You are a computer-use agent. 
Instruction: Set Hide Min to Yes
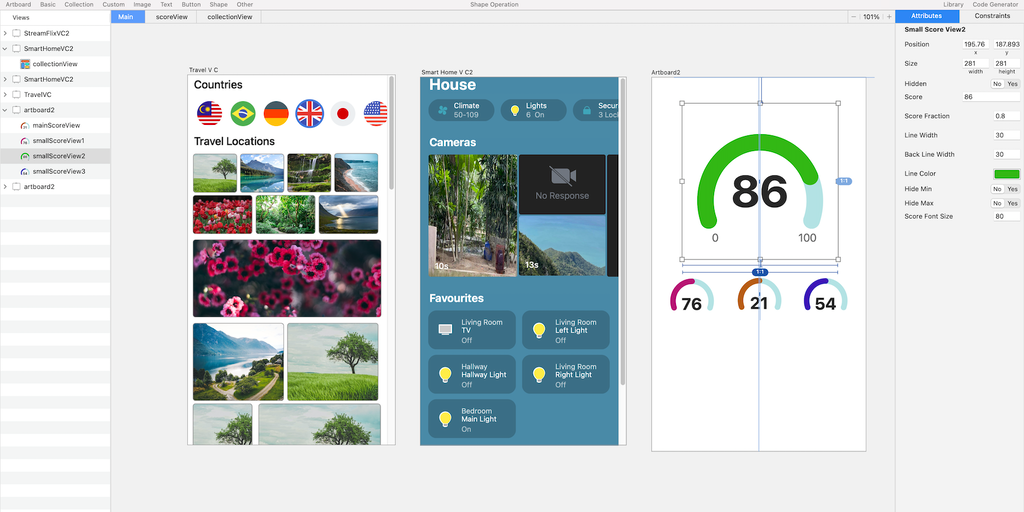coord(1012,189)
